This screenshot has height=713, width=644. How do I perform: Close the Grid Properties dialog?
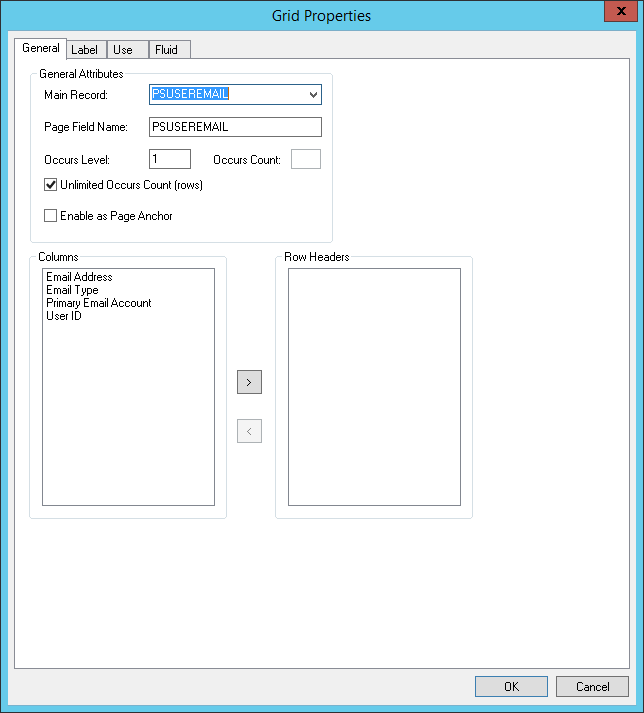tap(621, 11)
